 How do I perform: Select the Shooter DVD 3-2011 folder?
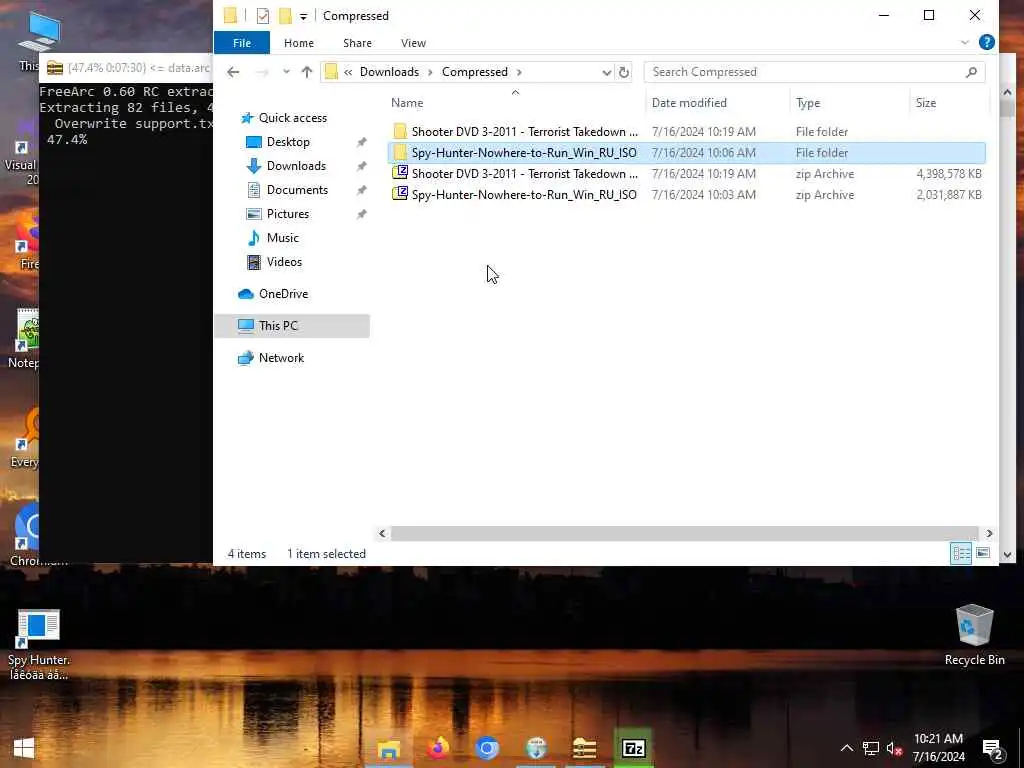click(x=686, y=131)
